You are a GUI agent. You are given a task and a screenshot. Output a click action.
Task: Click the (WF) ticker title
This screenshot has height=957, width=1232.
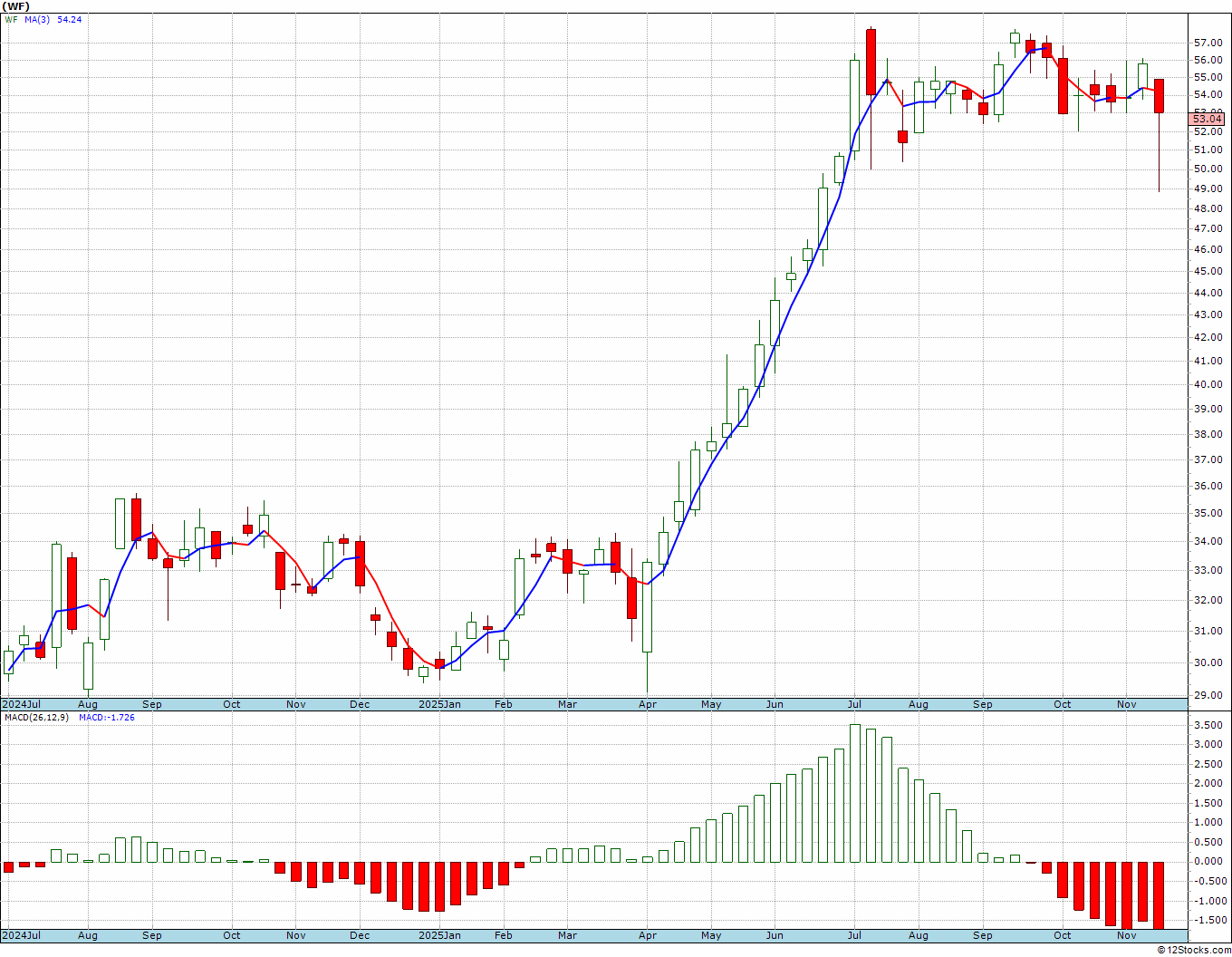click(16, 6)
